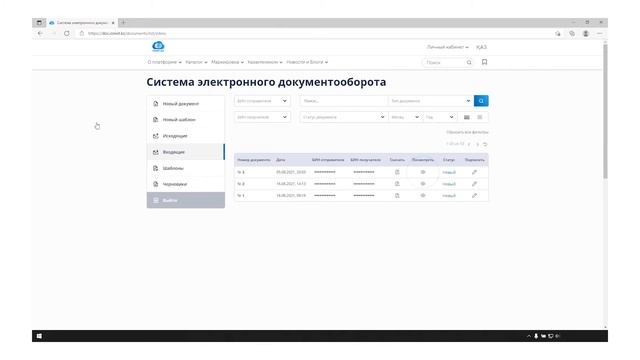Open the Тип документа dropdown
The image size is (640, 360).
point(431,101)
